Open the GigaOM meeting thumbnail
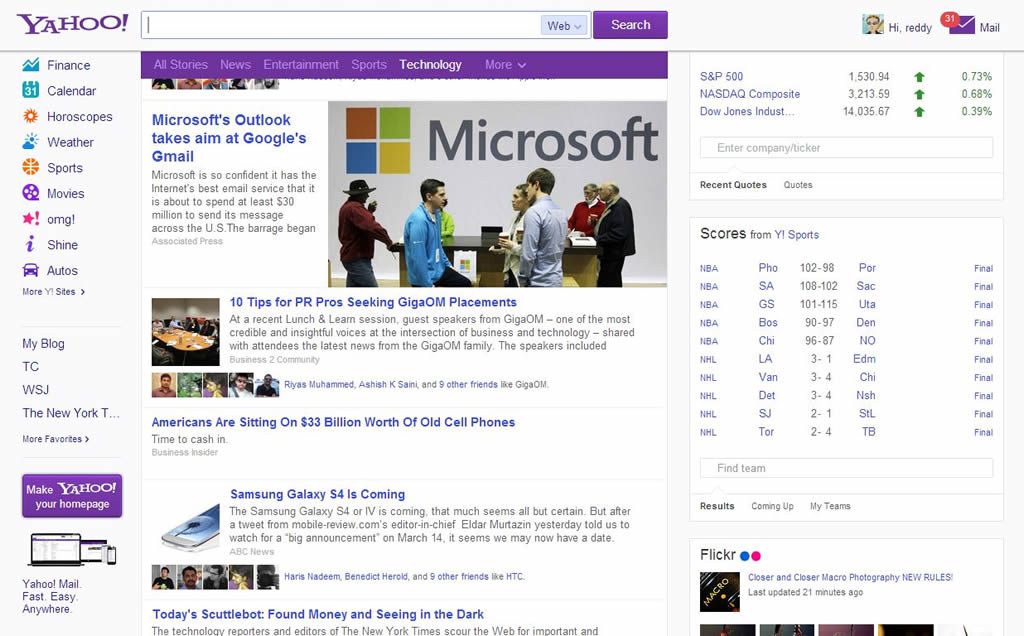This screenshot has width=1024, height=636. tap(185, 332)
